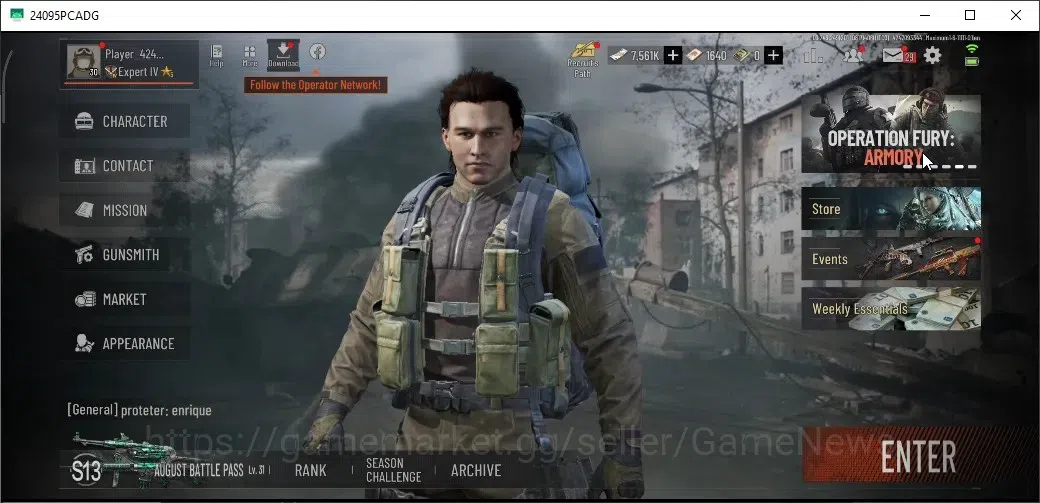
Task: Open the Events banner
Action: click(891, 259)
